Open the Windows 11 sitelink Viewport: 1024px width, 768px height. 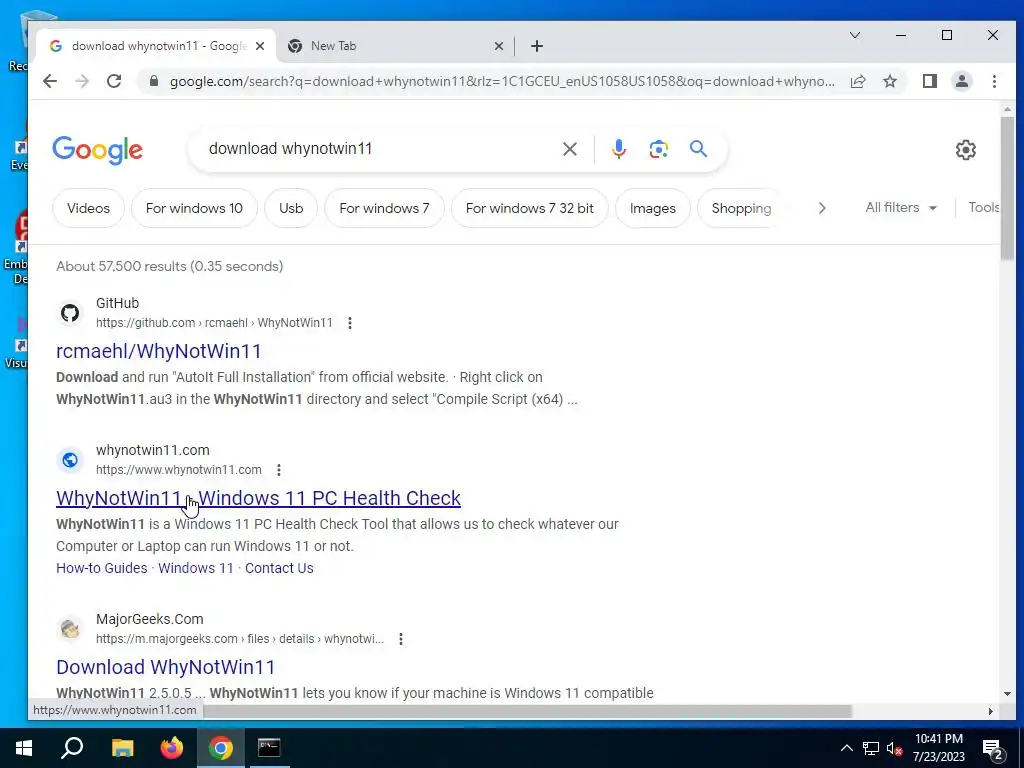196,568
